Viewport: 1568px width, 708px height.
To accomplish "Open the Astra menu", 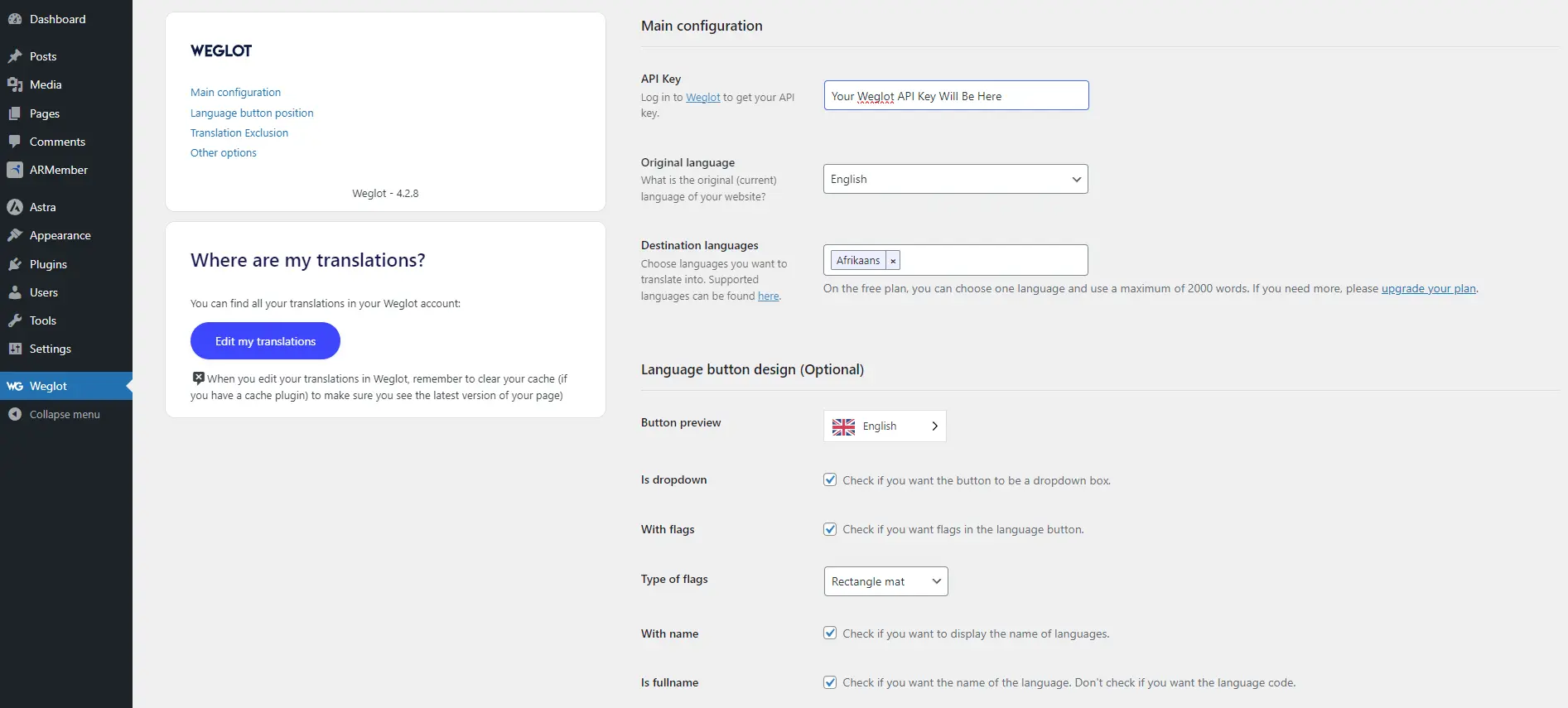I will [66, 207].
